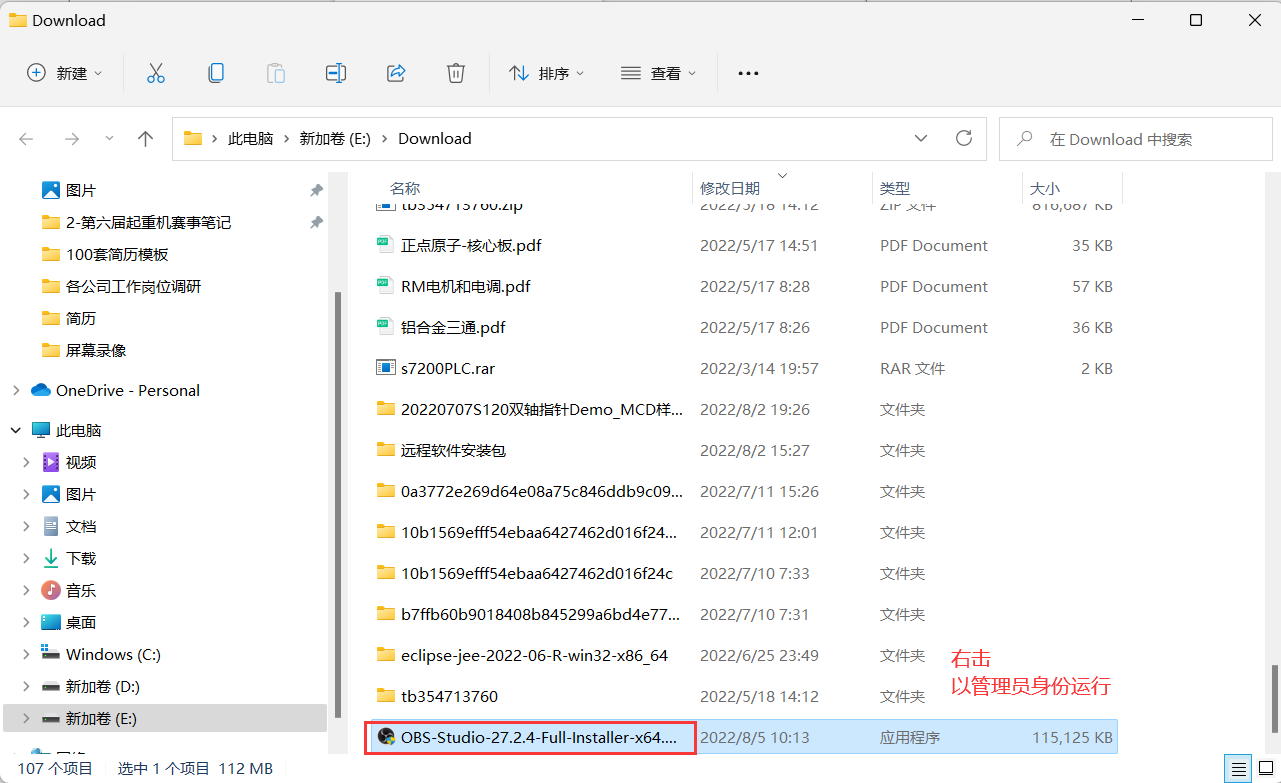Click the search Download input box
This screenshot has width=1281, height=783.
[x=1136, y=139]
